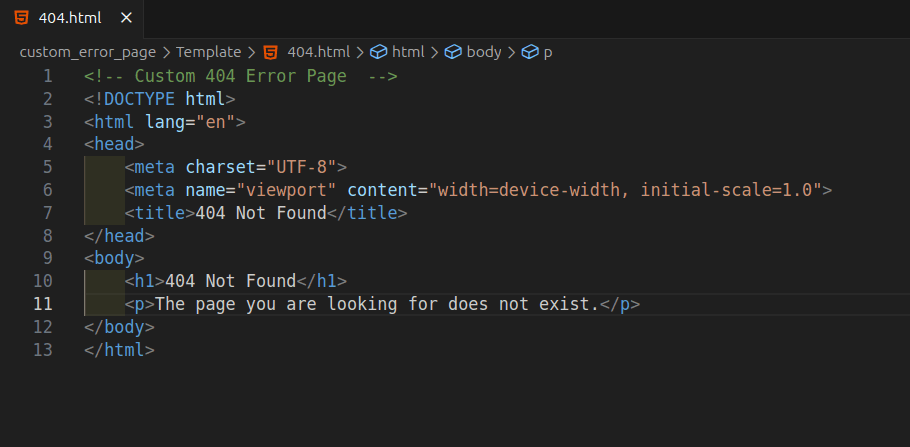Click the closing title tag on line 7
The height and width of the screenshot is (447, 910).
(x=367, y=213)
